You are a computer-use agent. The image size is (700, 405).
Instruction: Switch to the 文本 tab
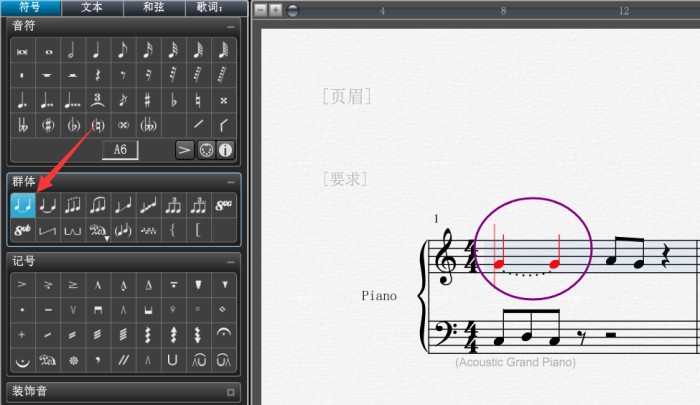tap(92, 8)
